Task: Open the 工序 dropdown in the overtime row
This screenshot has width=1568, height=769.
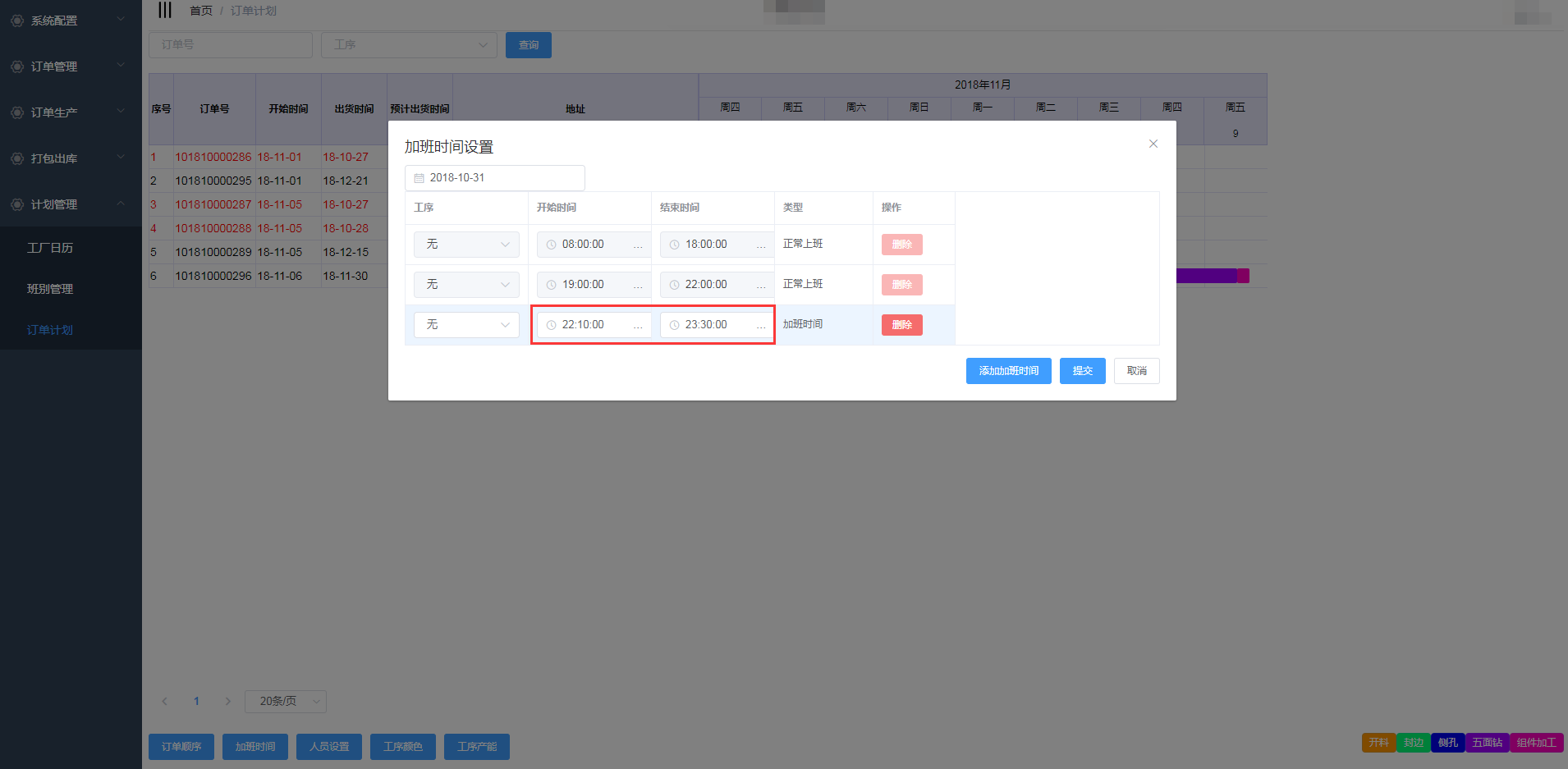Action: coord(466,325)
